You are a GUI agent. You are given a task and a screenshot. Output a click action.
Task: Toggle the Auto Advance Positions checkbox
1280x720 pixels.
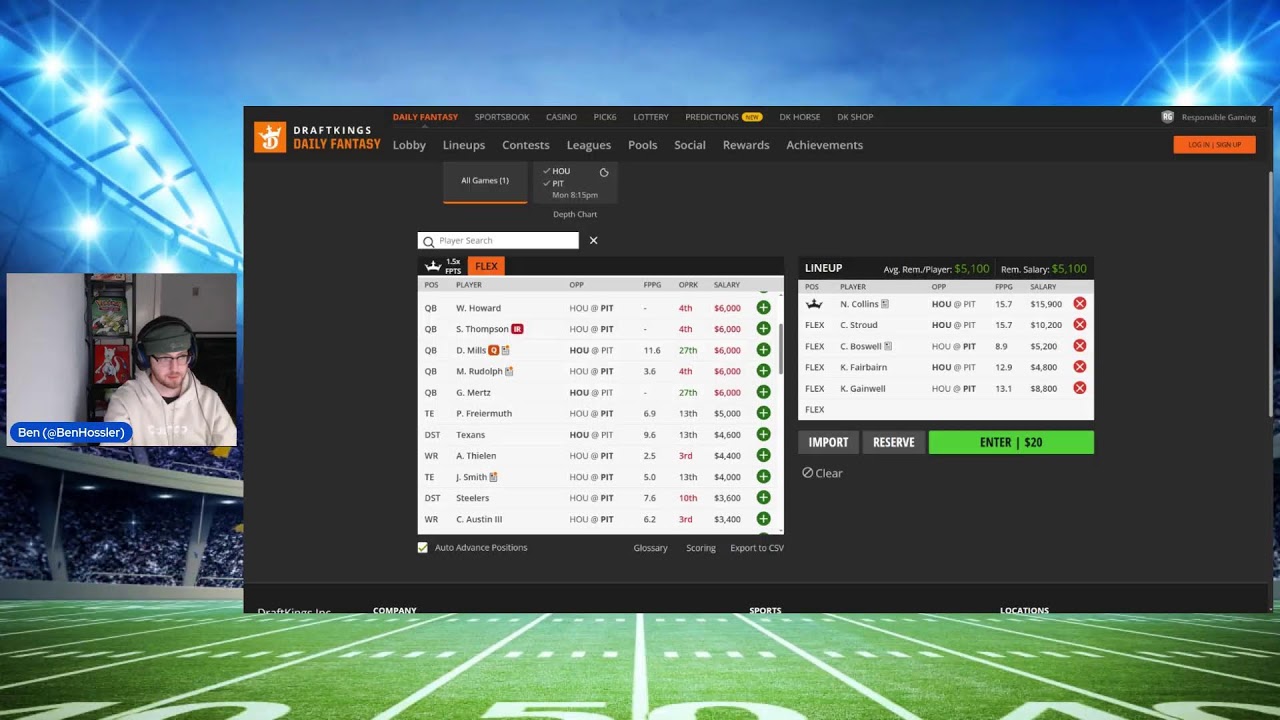[x=423, y=548]
